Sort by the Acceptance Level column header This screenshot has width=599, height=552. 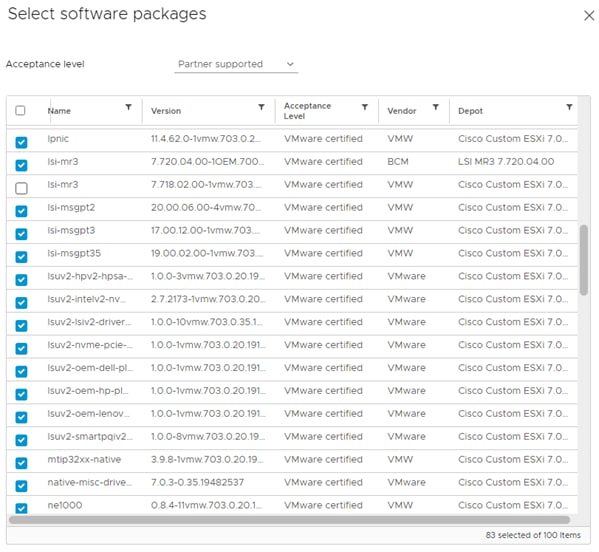(x=307, y=111)
